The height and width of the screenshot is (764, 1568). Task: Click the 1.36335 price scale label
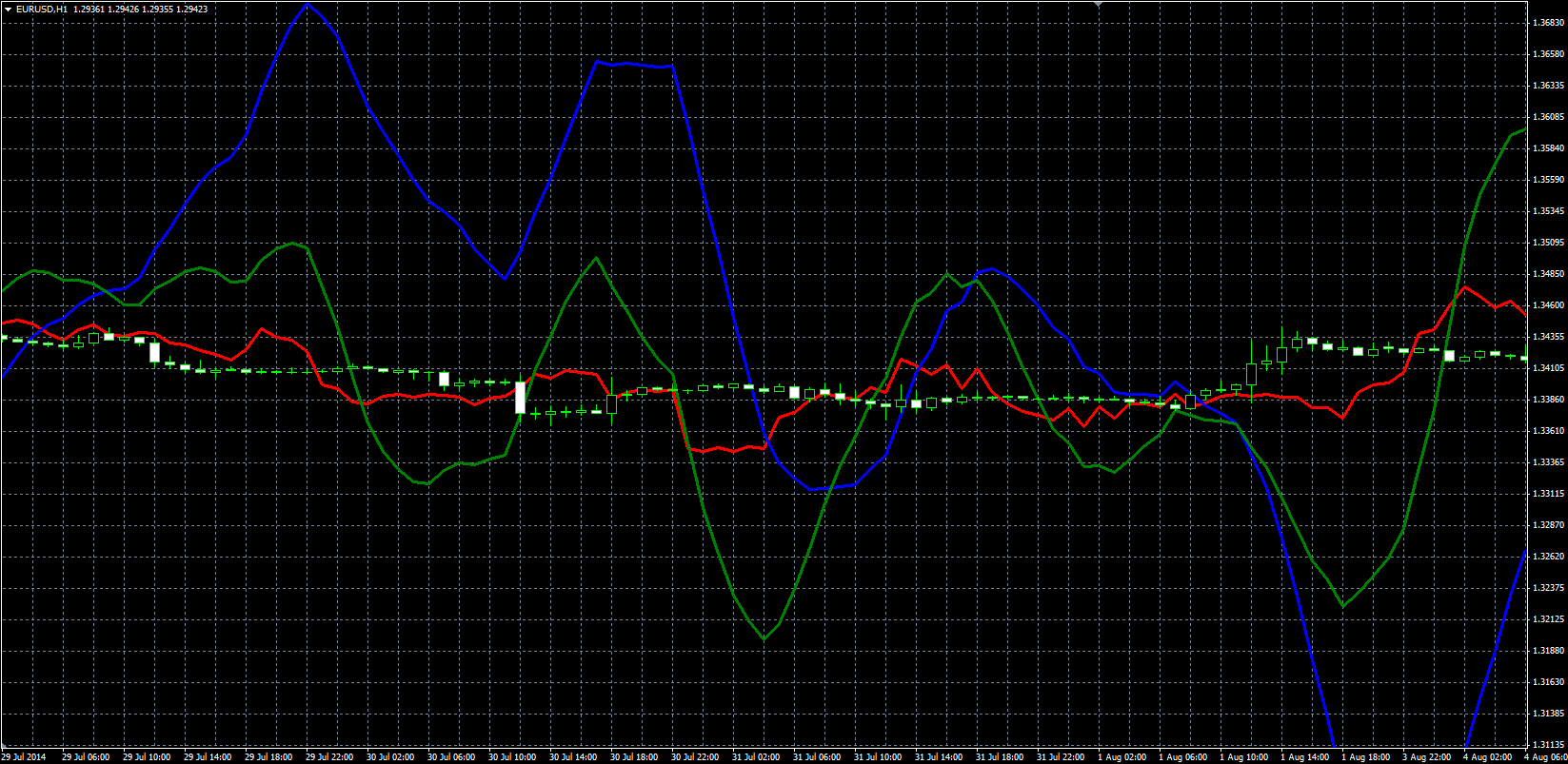[1548, 86]
